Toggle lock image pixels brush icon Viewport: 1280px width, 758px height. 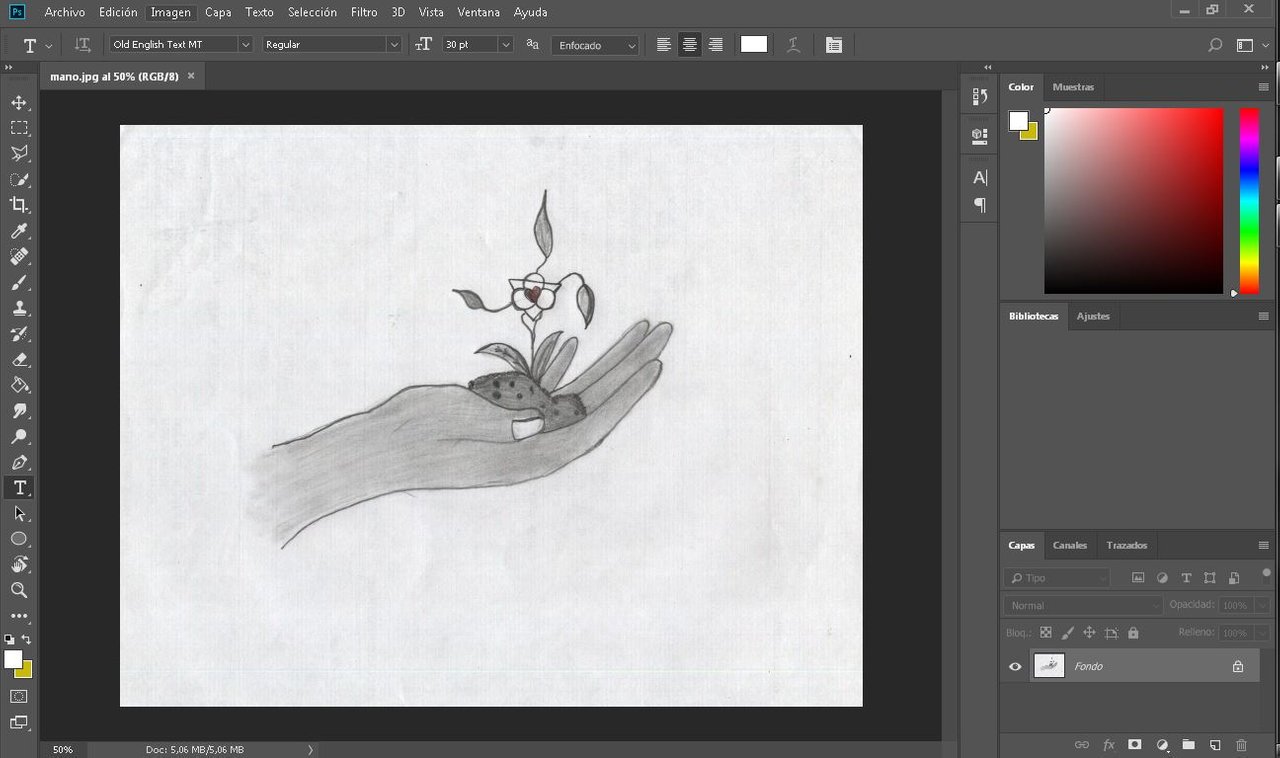click(1067, 633)
